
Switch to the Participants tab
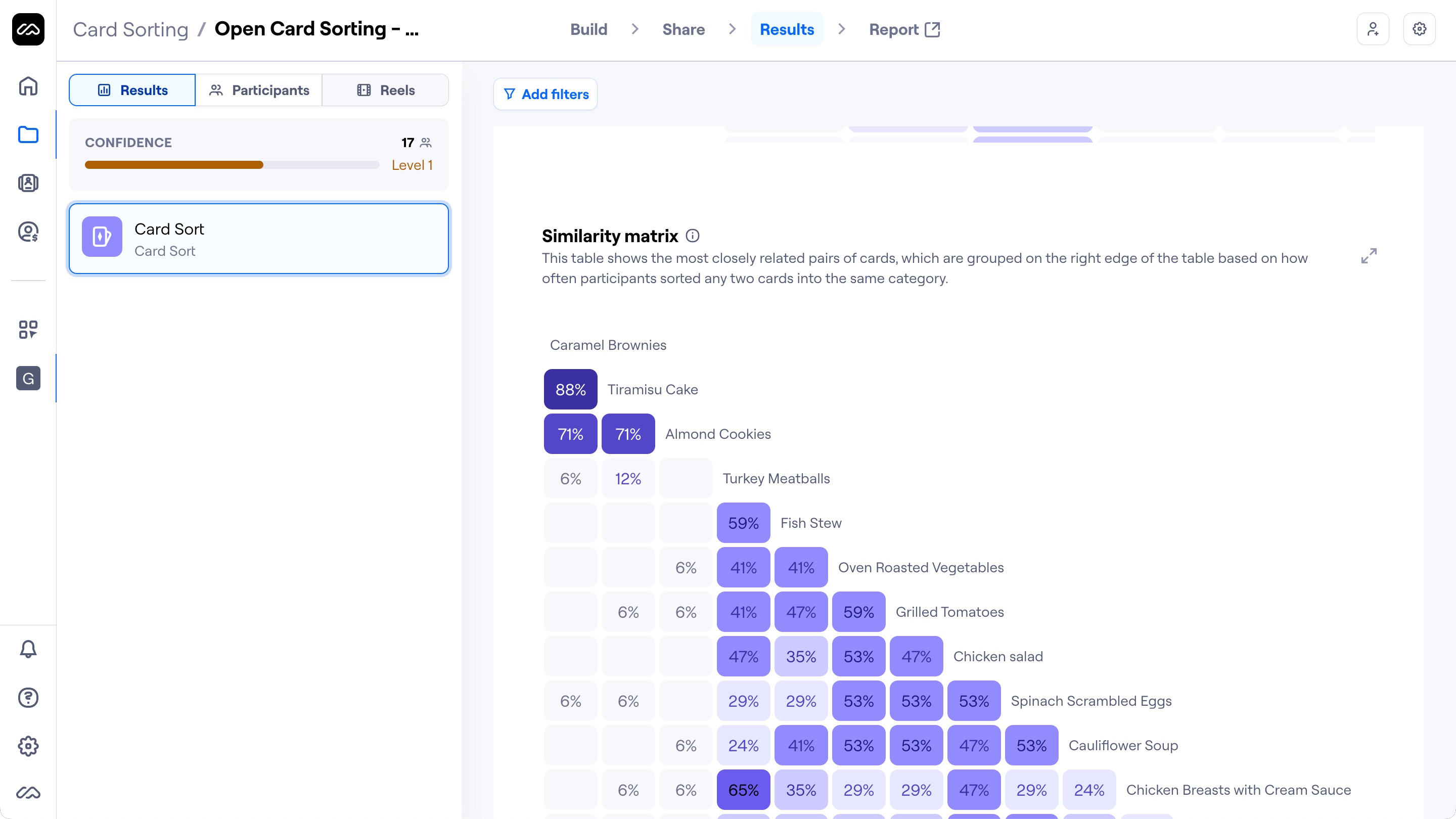click(x=259, y=90)
